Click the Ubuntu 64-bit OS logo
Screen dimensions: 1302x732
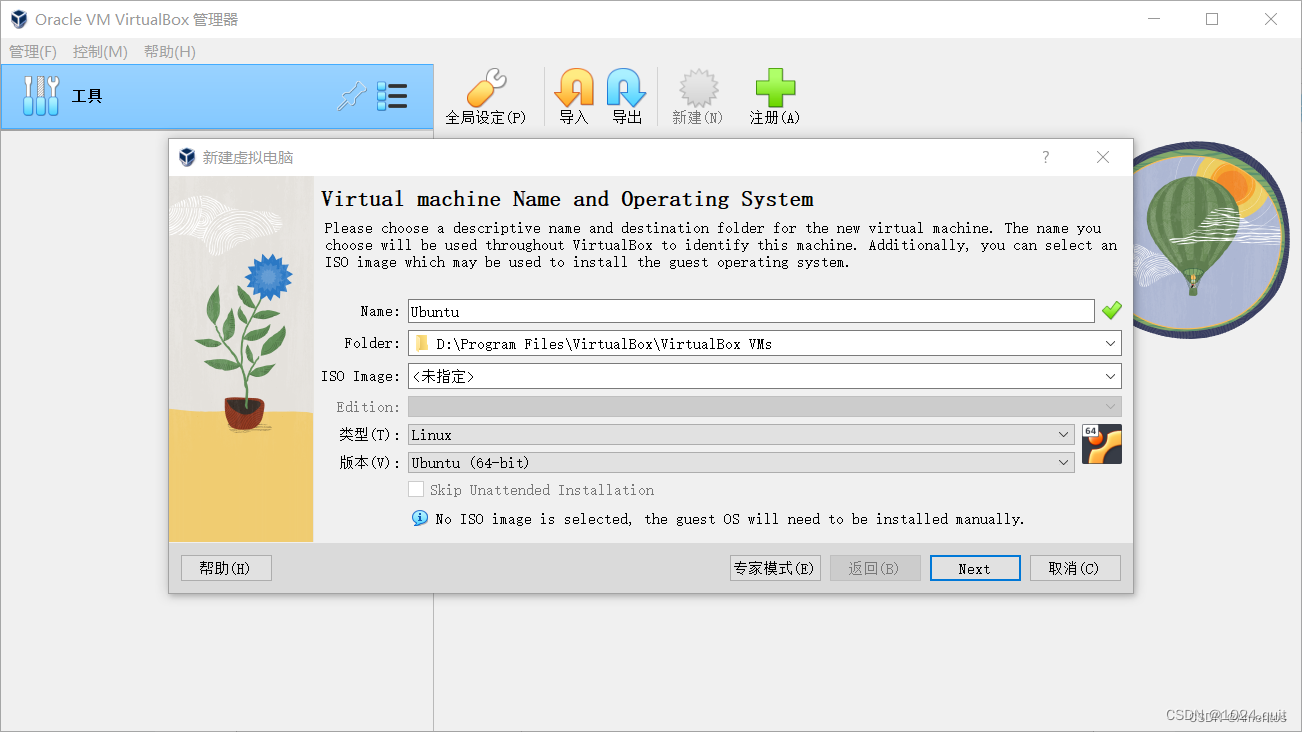click(1102, 444)
